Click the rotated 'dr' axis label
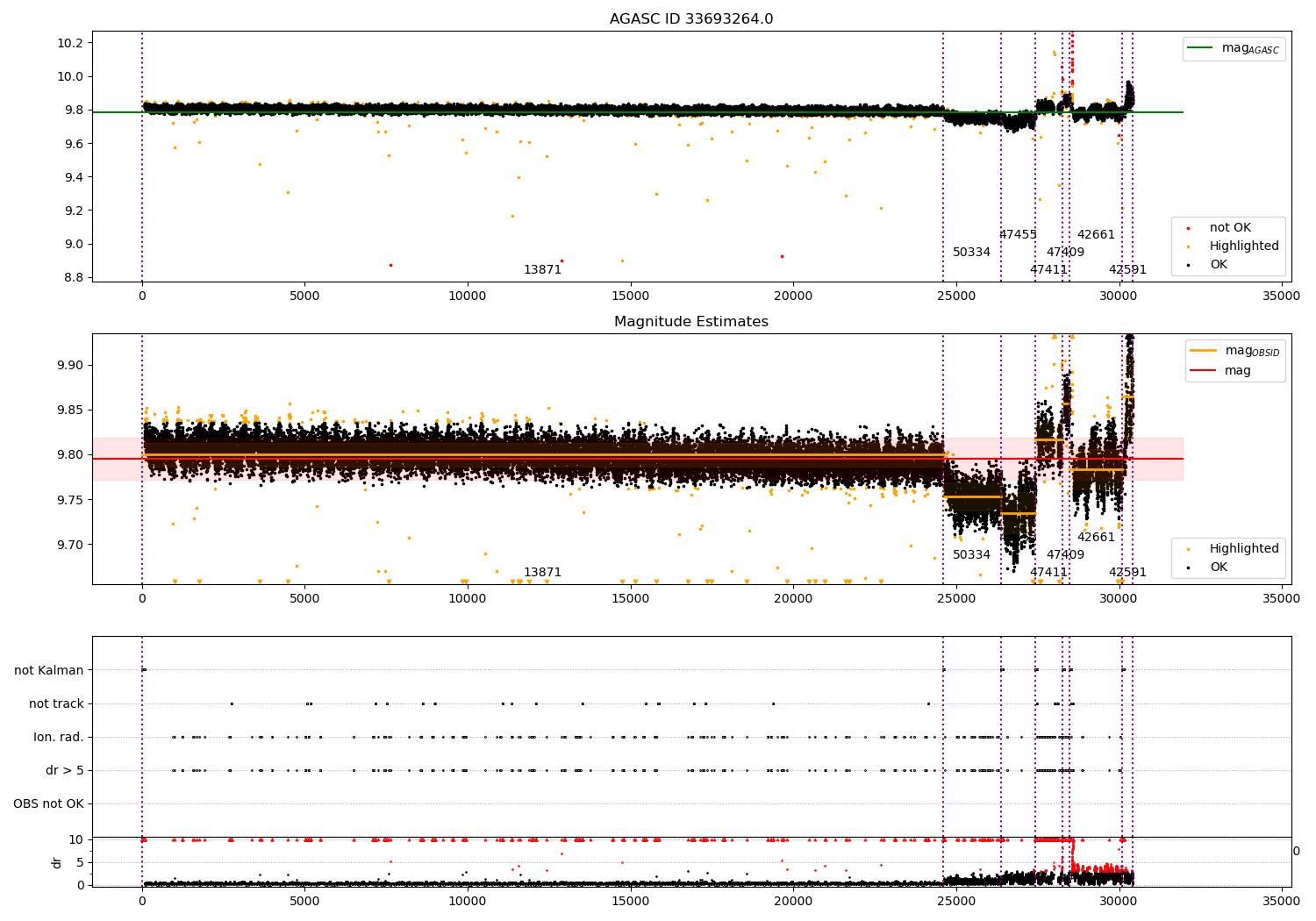 (x=57, y=862)
